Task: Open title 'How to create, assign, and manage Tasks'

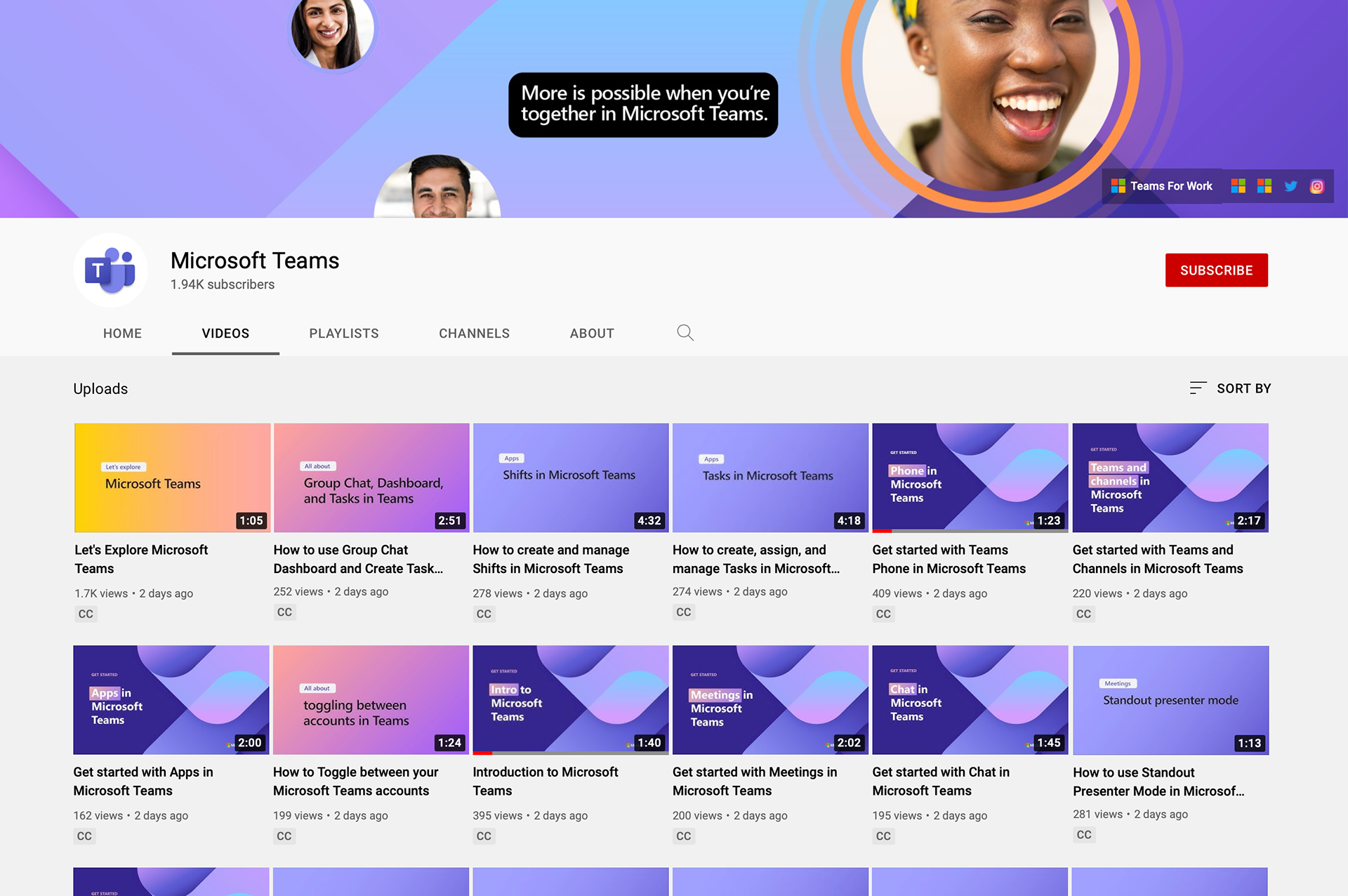Action: tap(756, 559)
